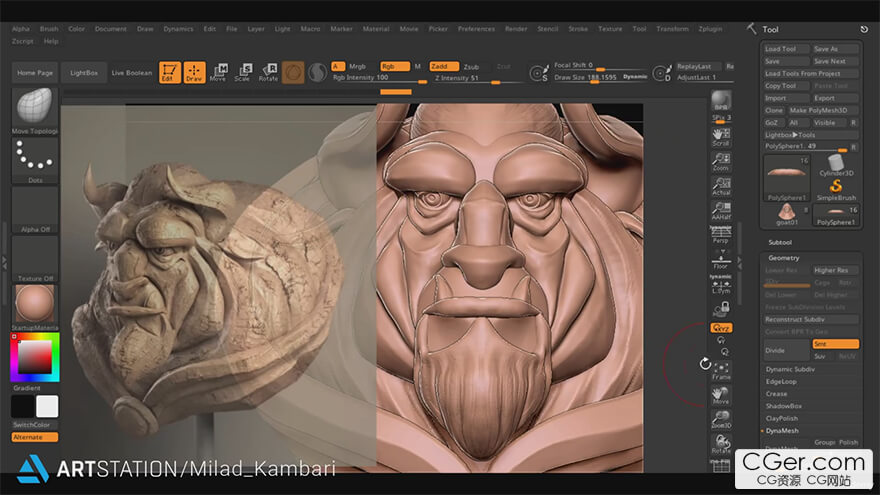Viewport: 880px width, 495px height.
Task: Toggle the Floor grid
Action: (x=721, y=259)
